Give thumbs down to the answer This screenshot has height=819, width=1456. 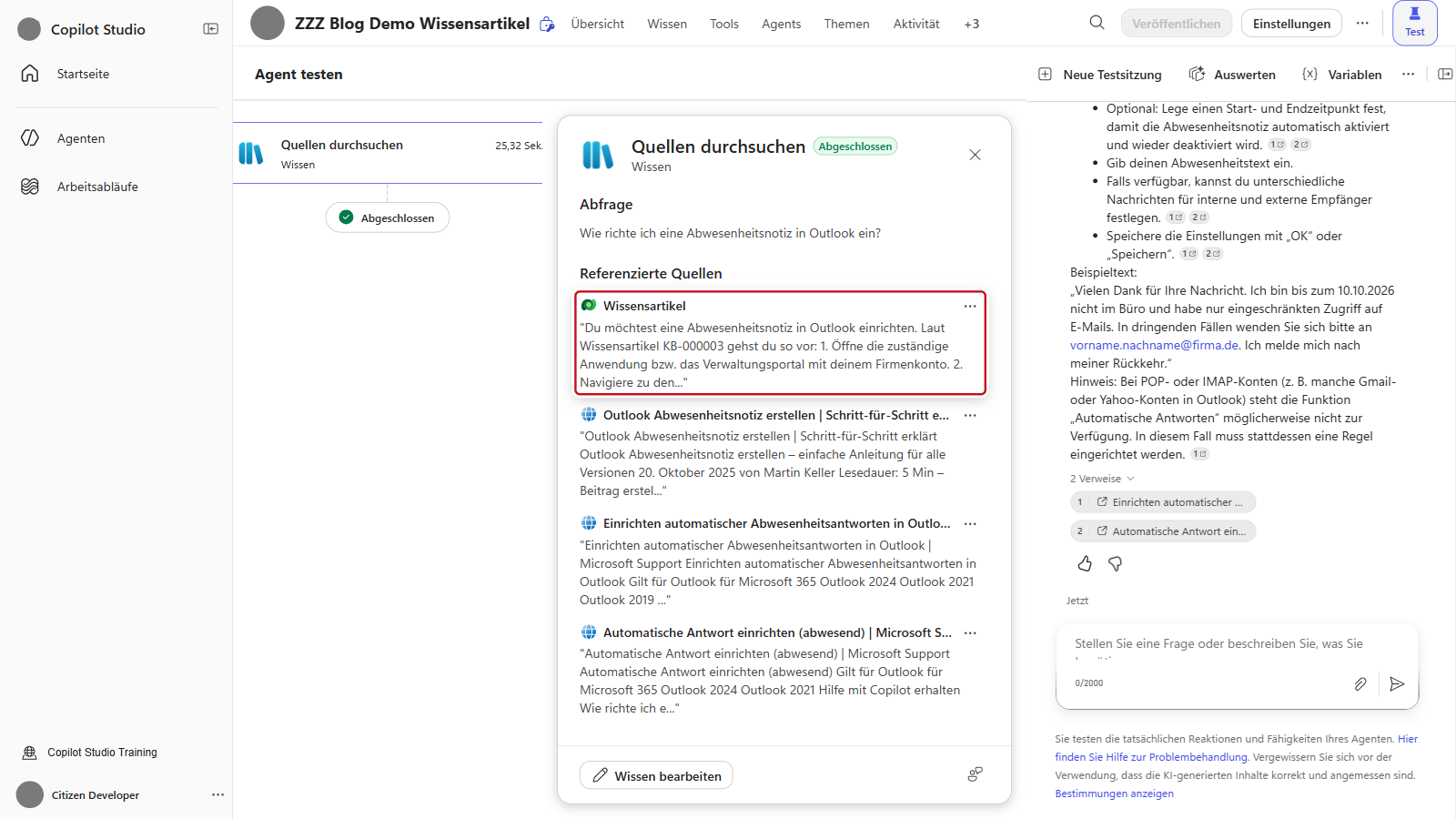click(1115, 564)
